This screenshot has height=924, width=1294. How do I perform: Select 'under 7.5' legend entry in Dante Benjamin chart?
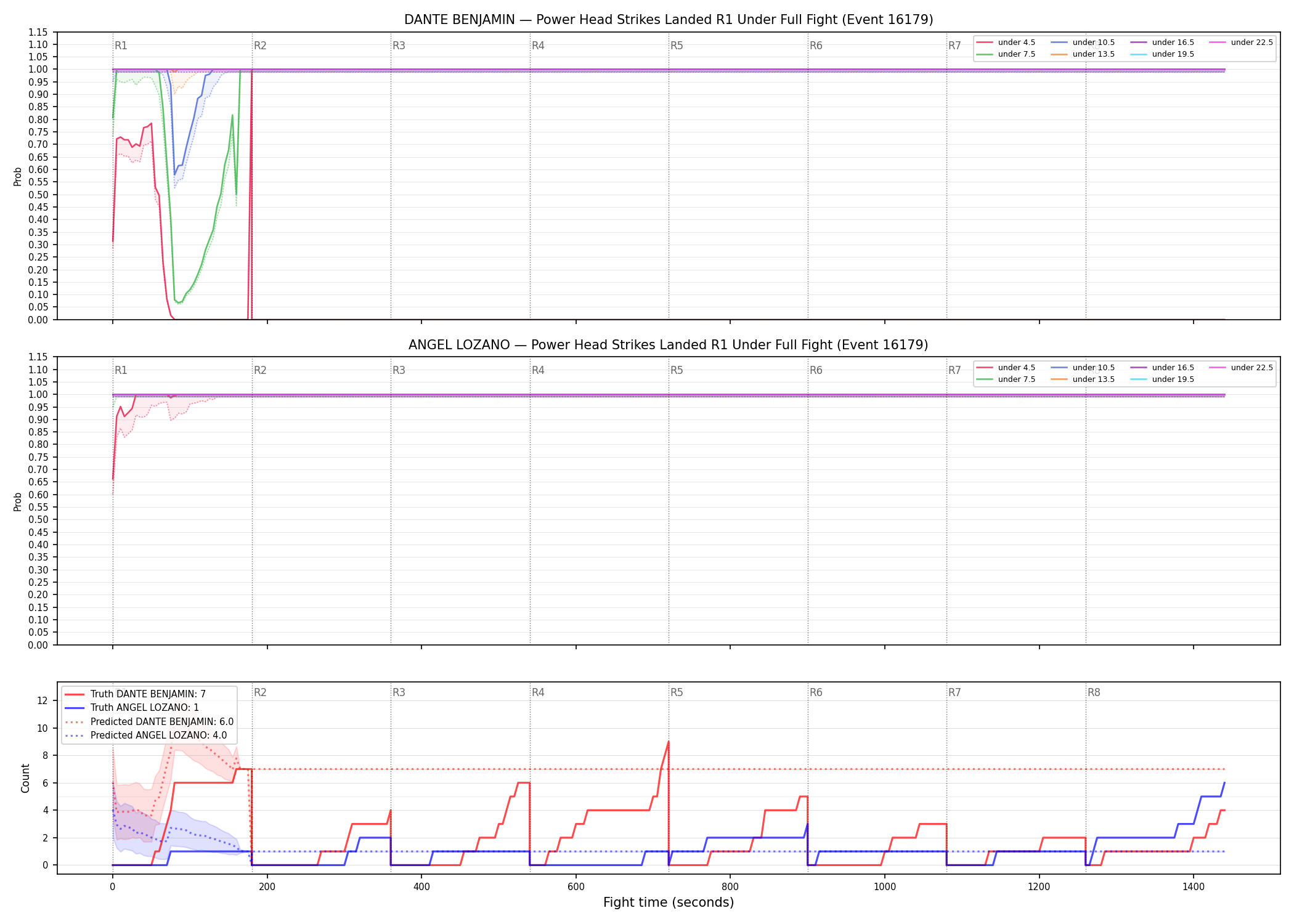click(1006, 54)
